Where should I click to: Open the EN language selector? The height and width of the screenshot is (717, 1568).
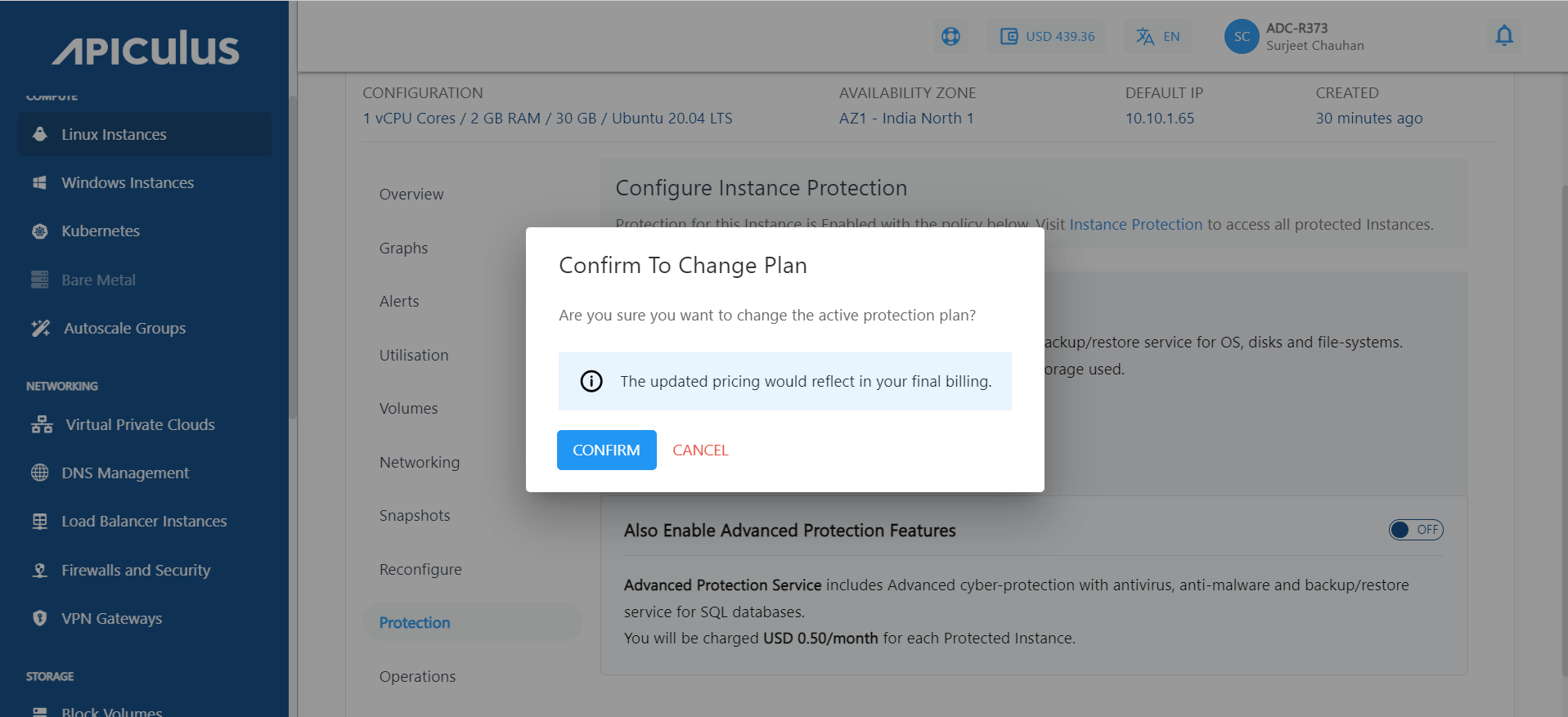click(x=1157, y=36)
